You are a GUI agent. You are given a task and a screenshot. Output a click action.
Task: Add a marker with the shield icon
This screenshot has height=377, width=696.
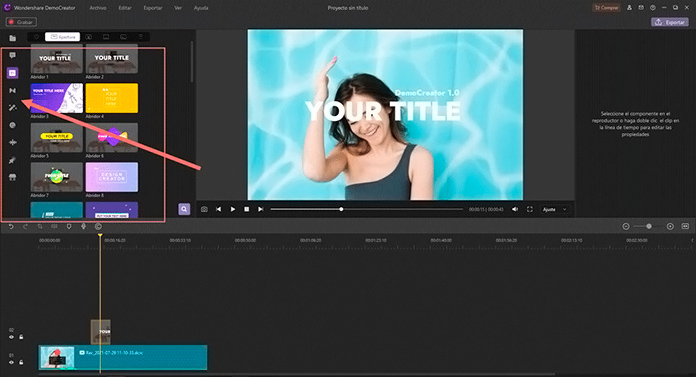[x=69, y=226]
